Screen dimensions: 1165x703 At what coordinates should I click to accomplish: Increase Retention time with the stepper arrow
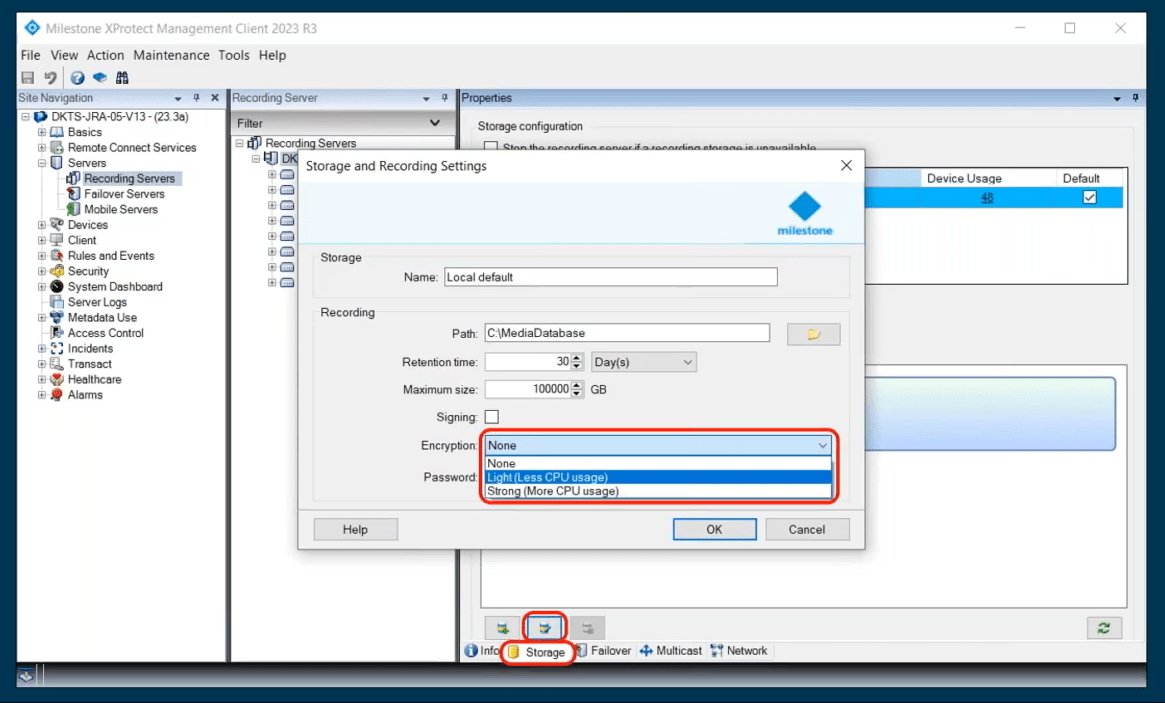[576, 357]
